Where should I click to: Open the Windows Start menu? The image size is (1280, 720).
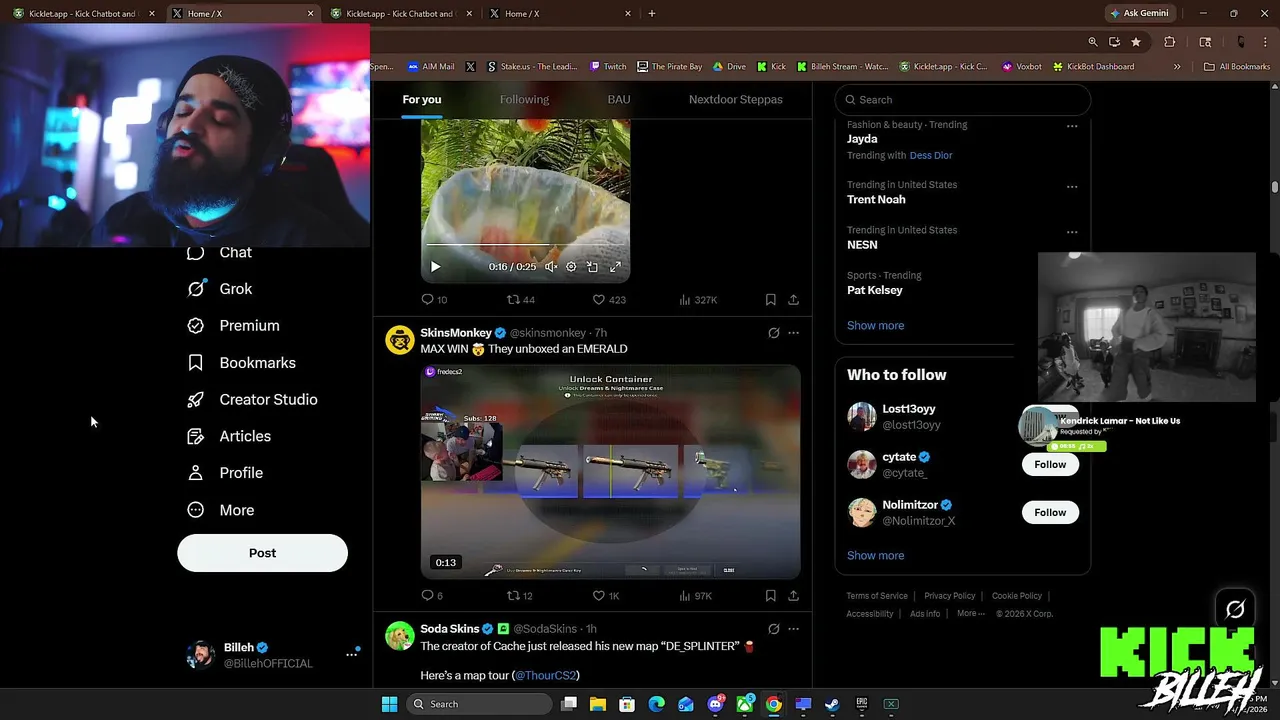(389, 704)
